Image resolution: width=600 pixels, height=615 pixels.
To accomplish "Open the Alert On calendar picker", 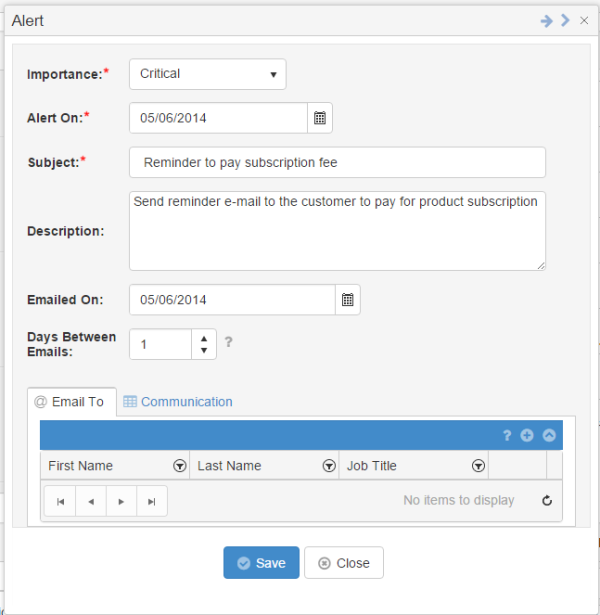I will [x=320, y=118].
